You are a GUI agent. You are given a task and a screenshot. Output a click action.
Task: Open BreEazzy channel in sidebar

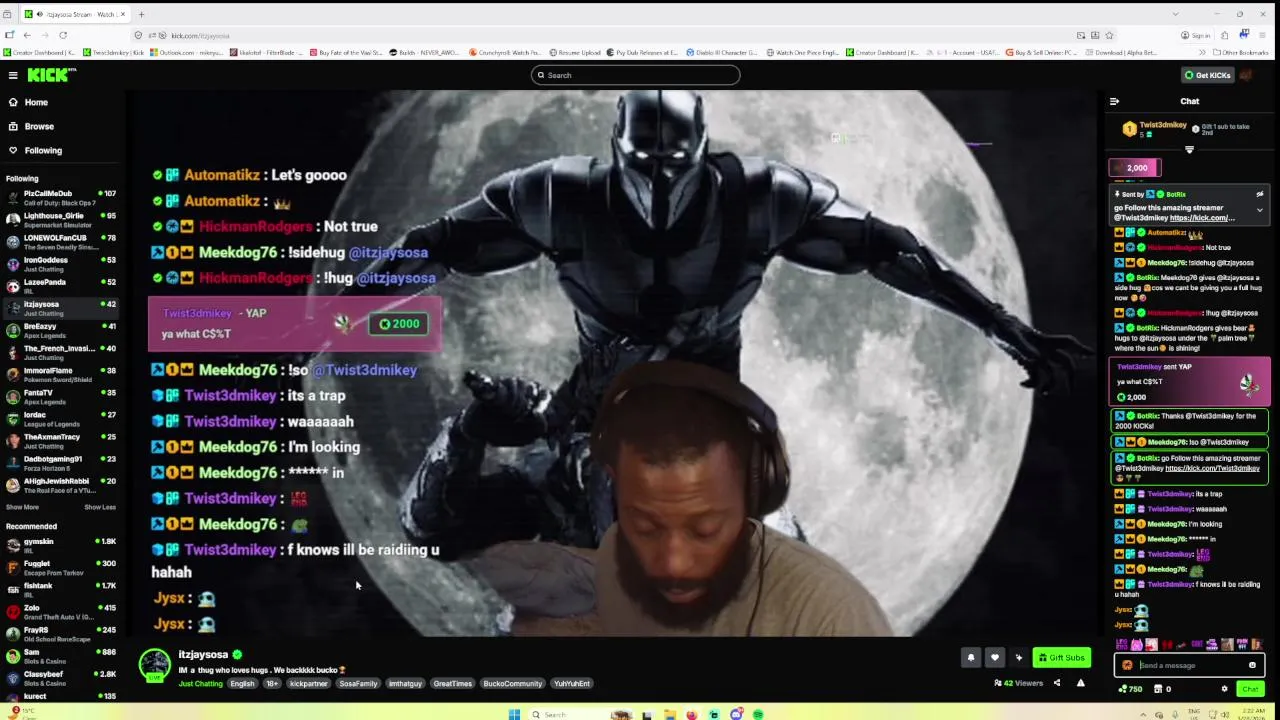coord(60,330)
